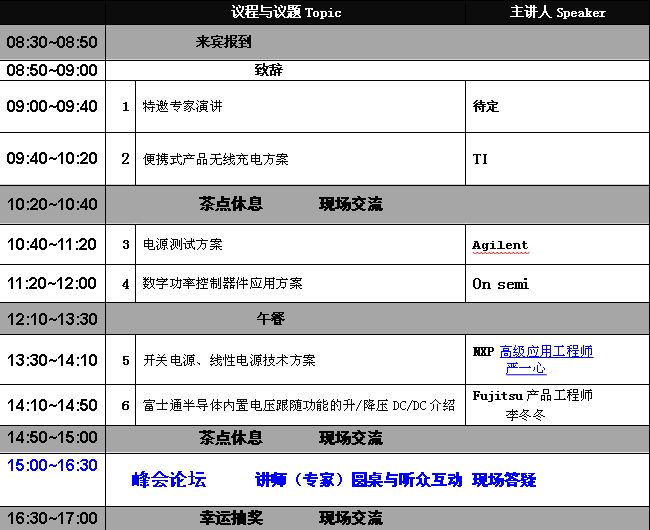Select the 主讲人 Speaker column header
Image resolution: width=650 pixels, height=530 pixels.
557,13
